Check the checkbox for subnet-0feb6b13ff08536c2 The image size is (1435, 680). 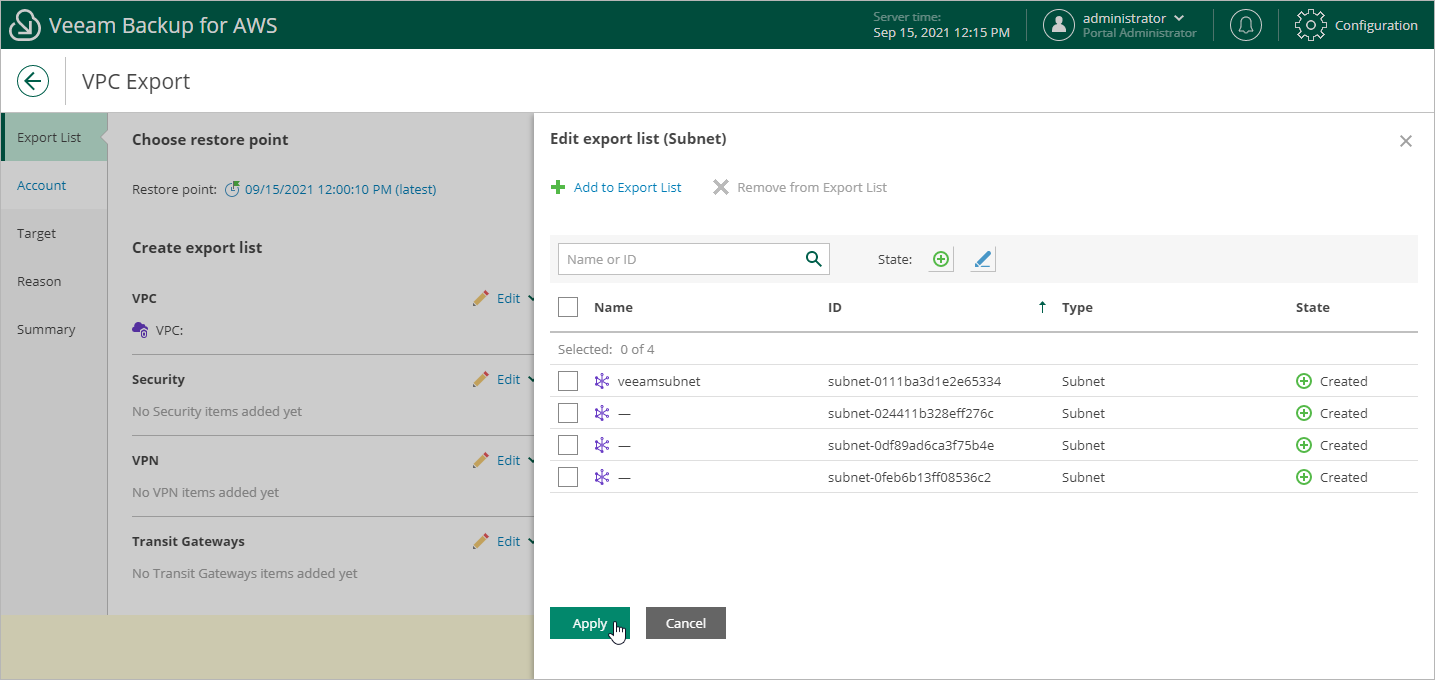point(568,477)
